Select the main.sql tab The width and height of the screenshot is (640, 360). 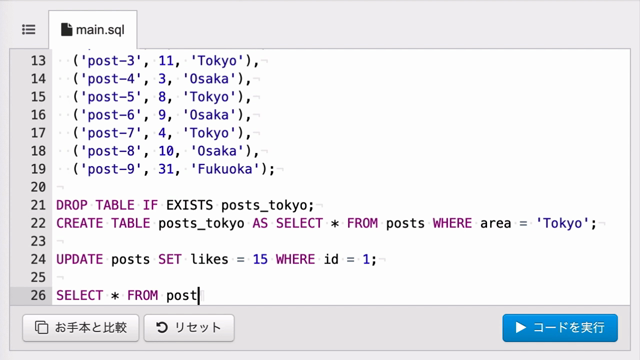93,30
